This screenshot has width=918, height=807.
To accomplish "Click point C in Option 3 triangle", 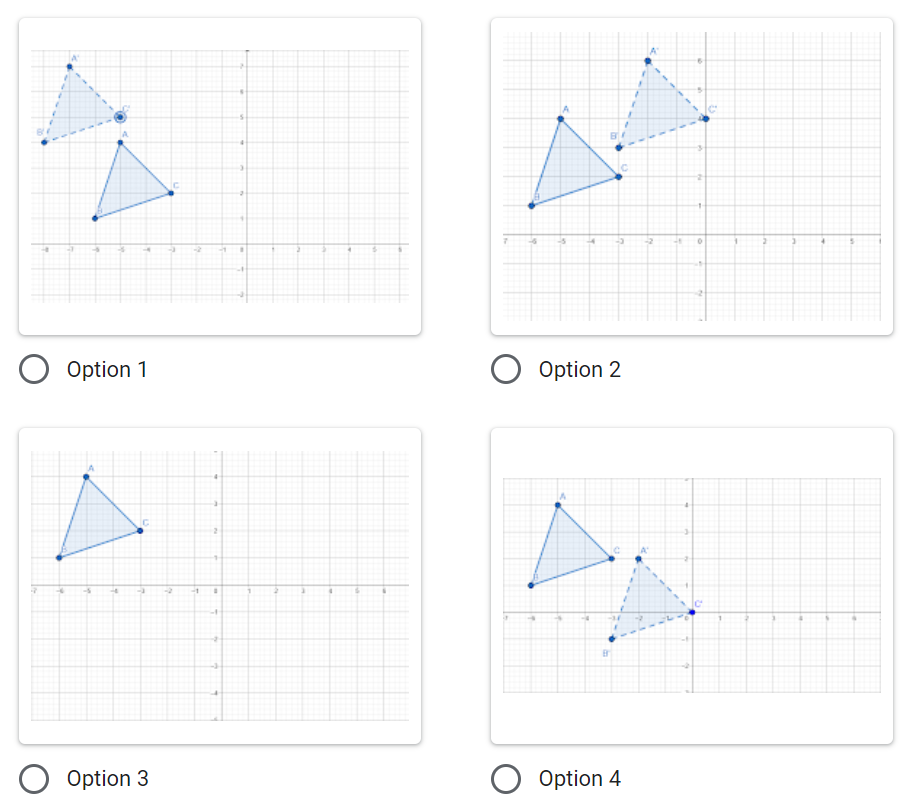I will click(140, 531).
